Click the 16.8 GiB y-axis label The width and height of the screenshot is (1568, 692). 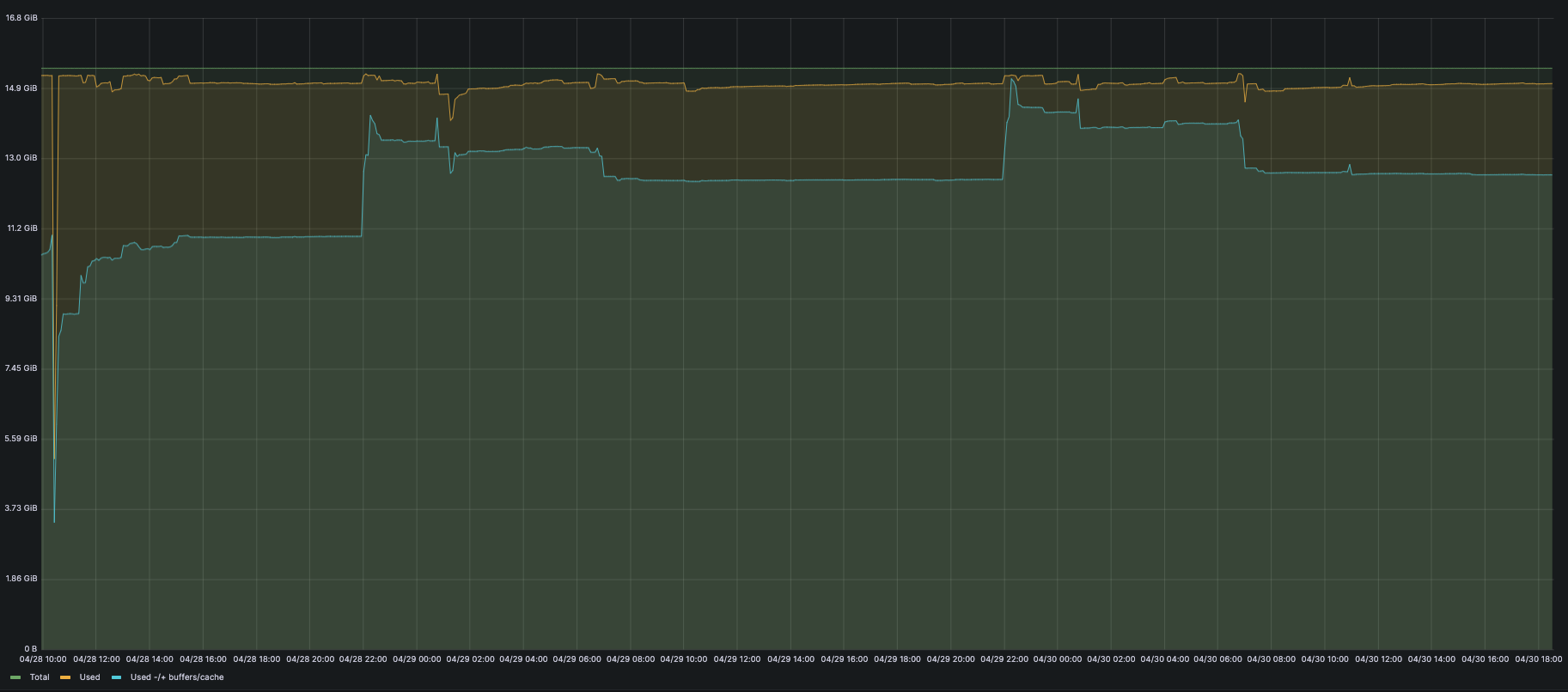[21, 18]
